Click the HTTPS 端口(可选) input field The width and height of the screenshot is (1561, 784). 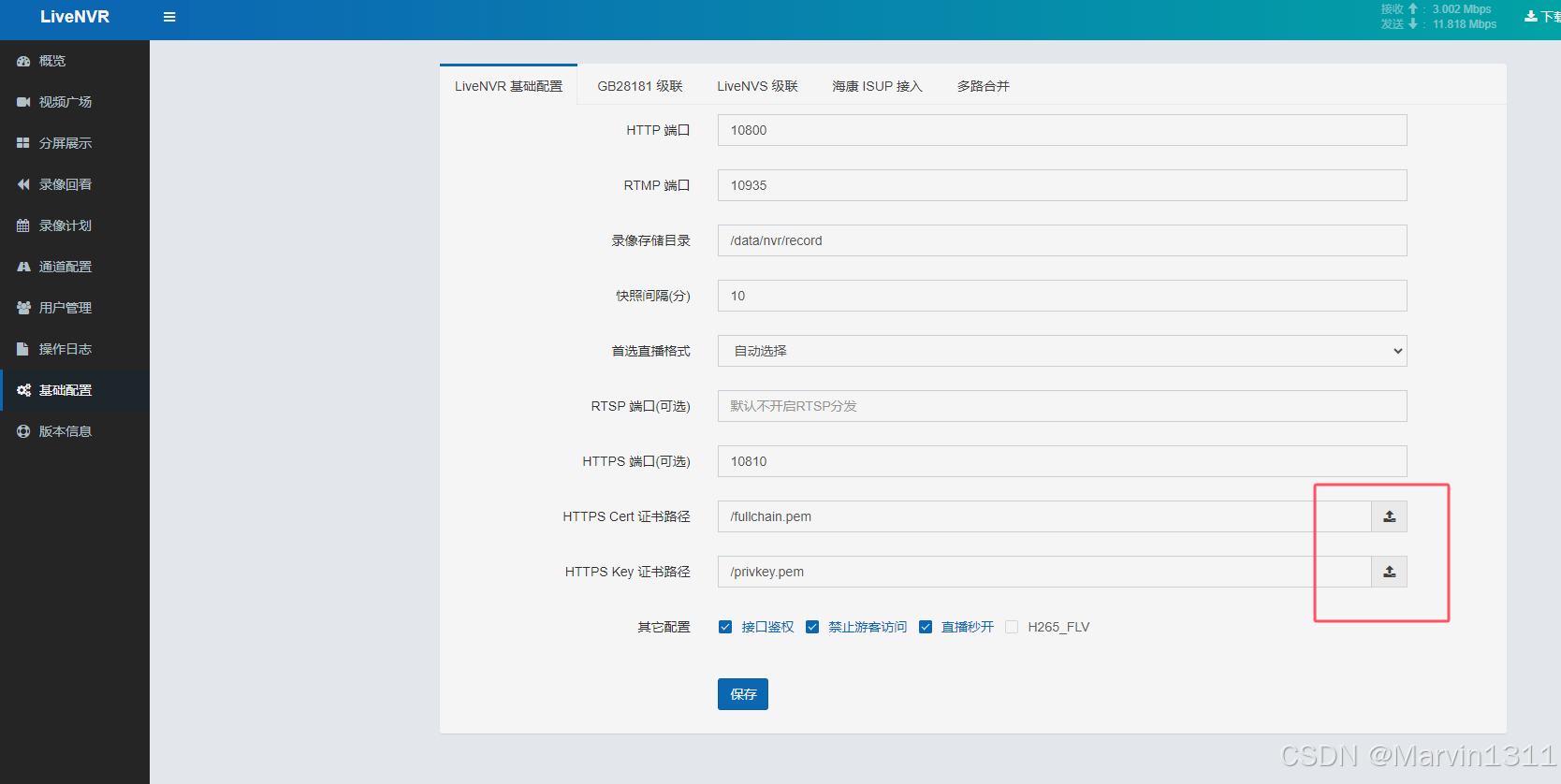point(1062,461)
